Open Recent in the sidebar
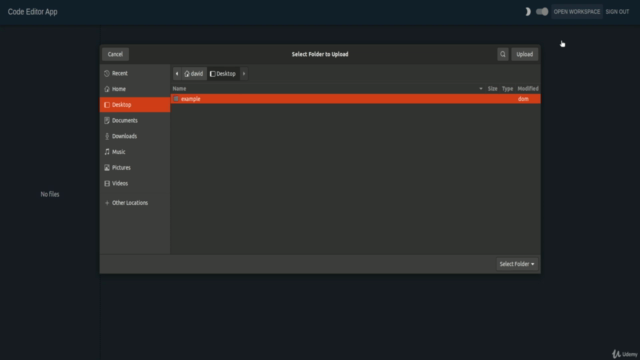 click(x=135, y=73)
